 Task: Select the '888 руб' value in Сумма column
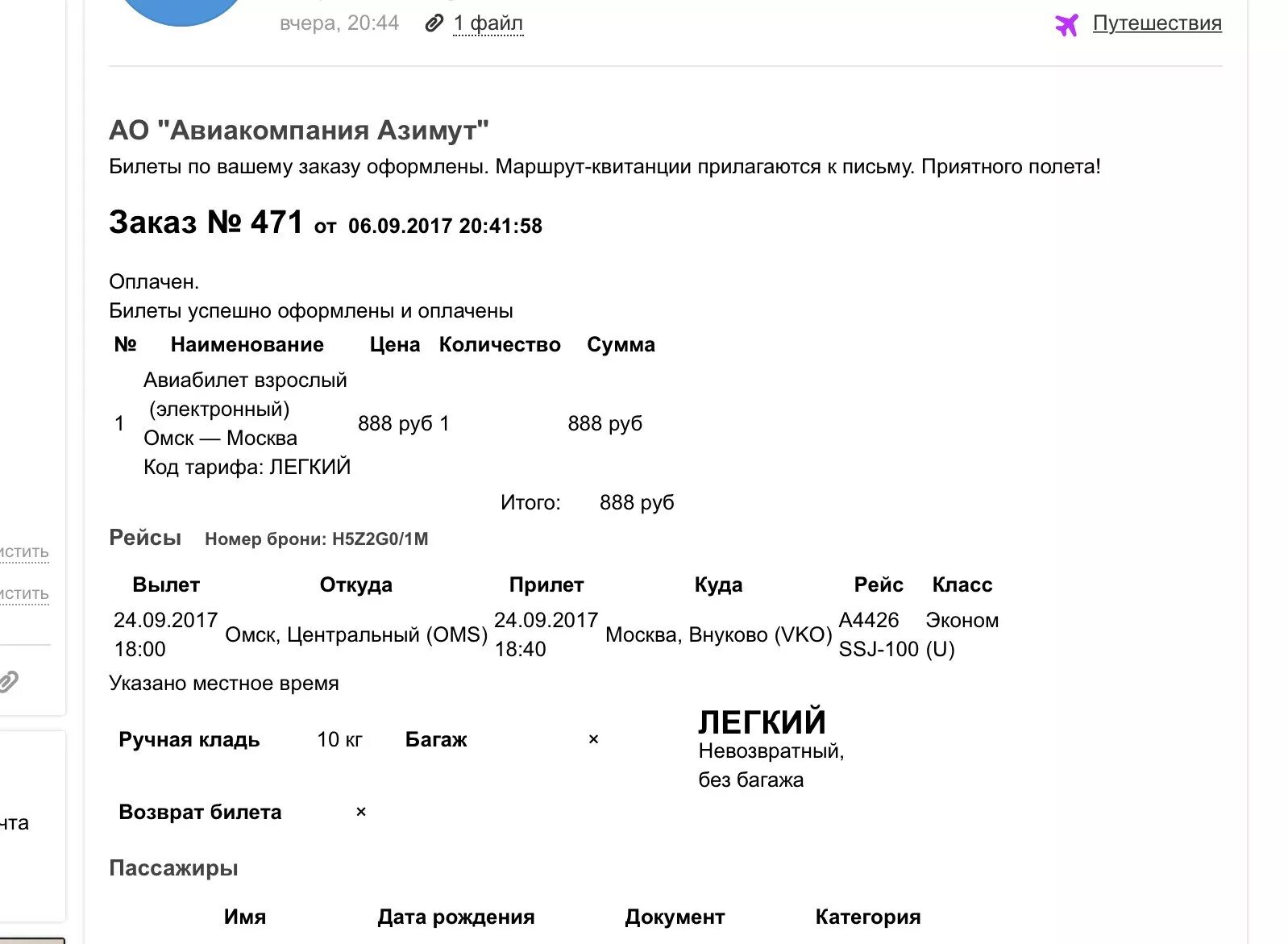click(605, 423)
